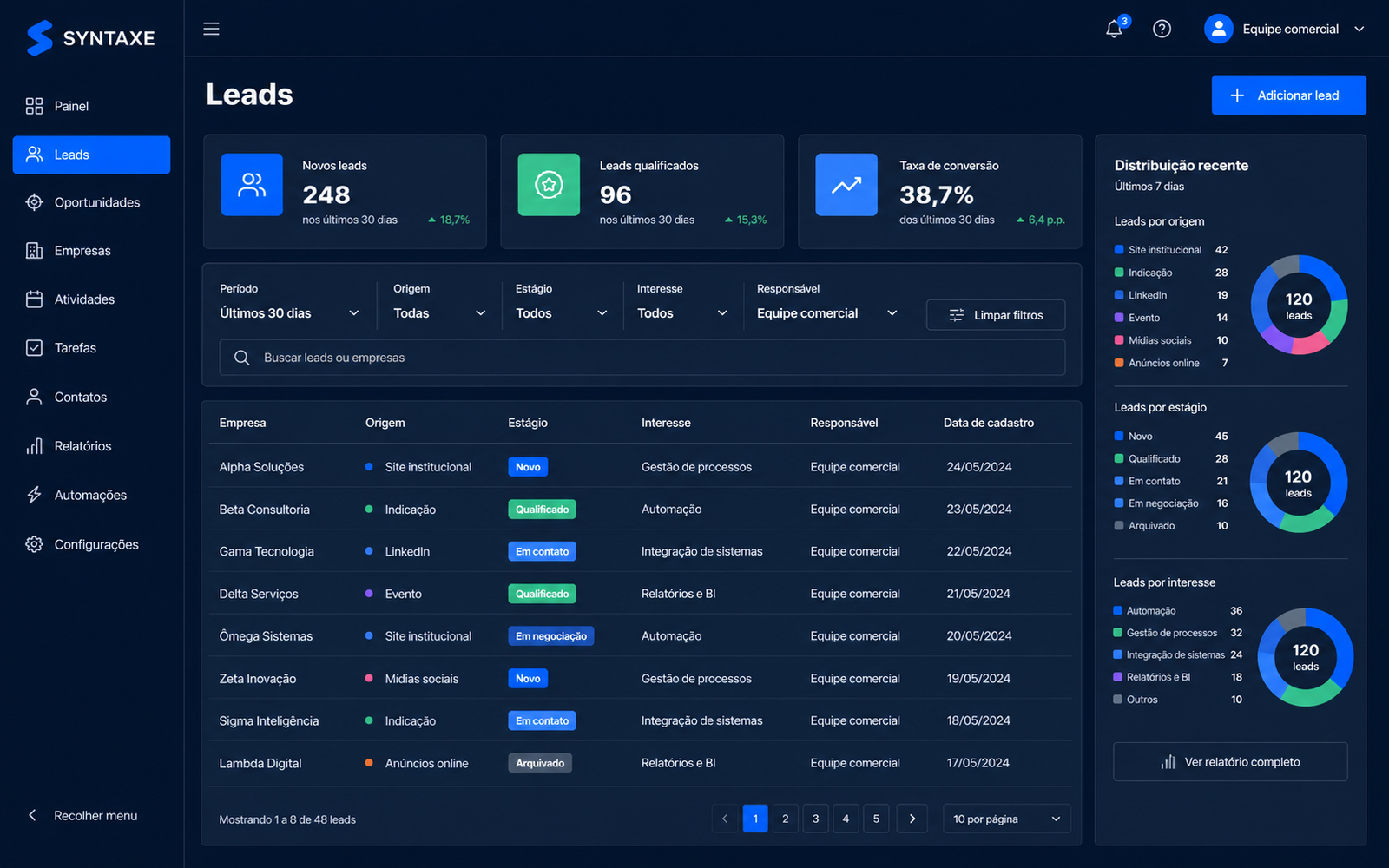
Task: Click the Novos leads people icon
Action: coord(252,184)
